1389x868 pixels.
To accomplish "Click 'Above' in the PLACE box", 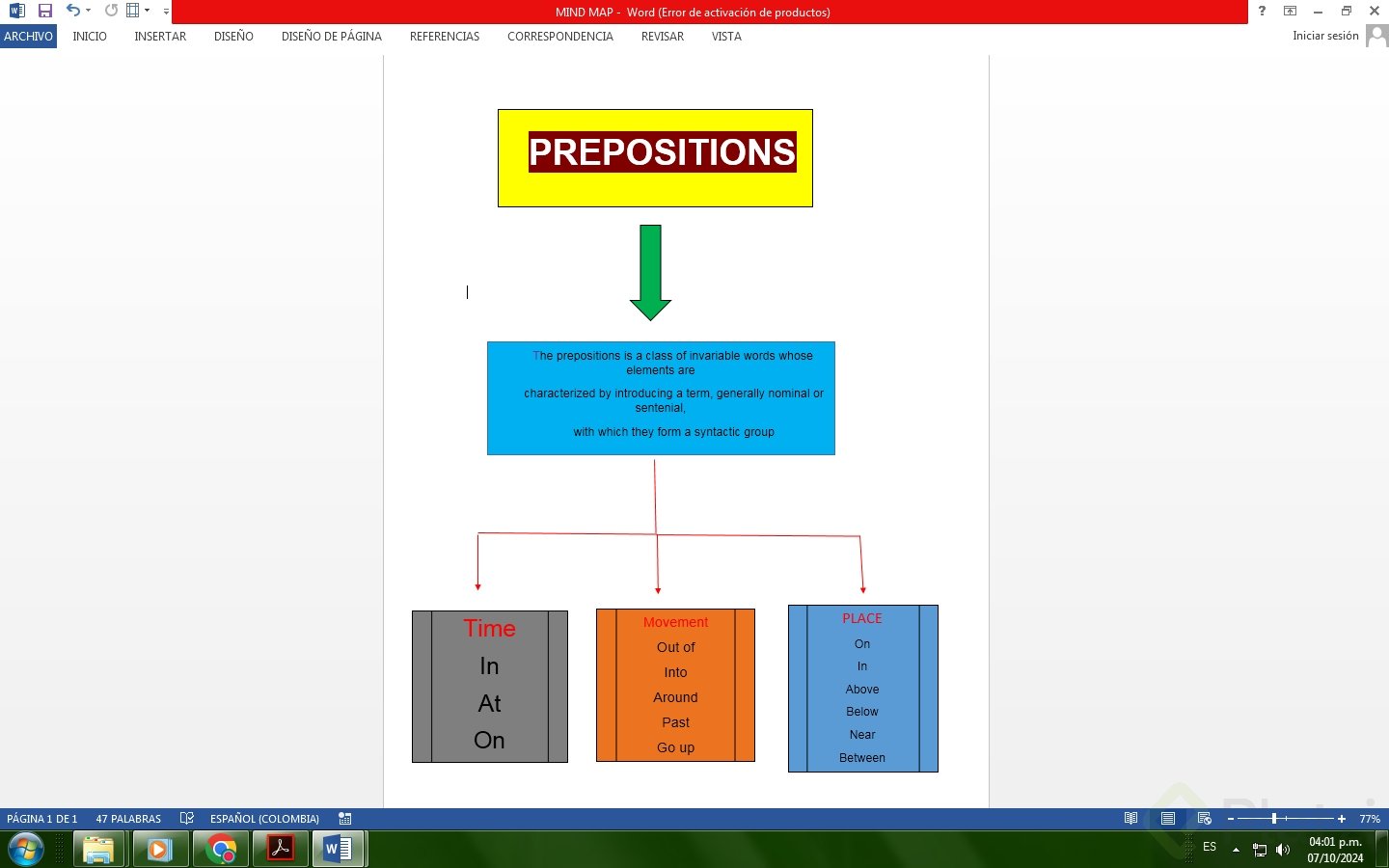I will (862, 690).
